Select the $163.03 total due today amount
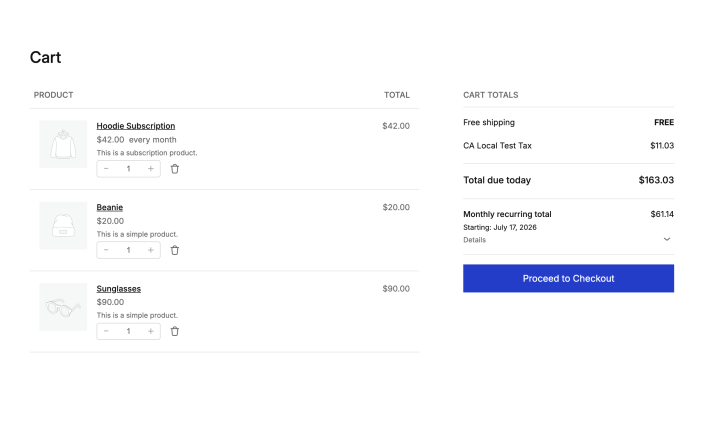 (656, 180)
